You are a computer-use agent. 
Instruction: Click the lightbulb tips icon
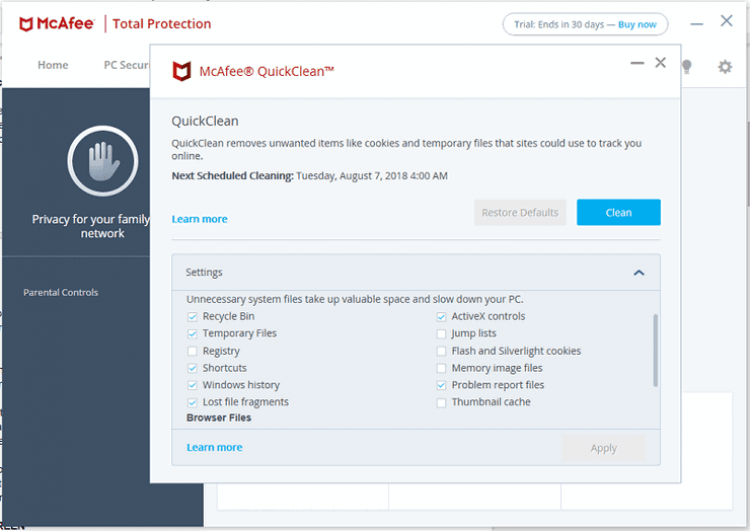(686, 66)
